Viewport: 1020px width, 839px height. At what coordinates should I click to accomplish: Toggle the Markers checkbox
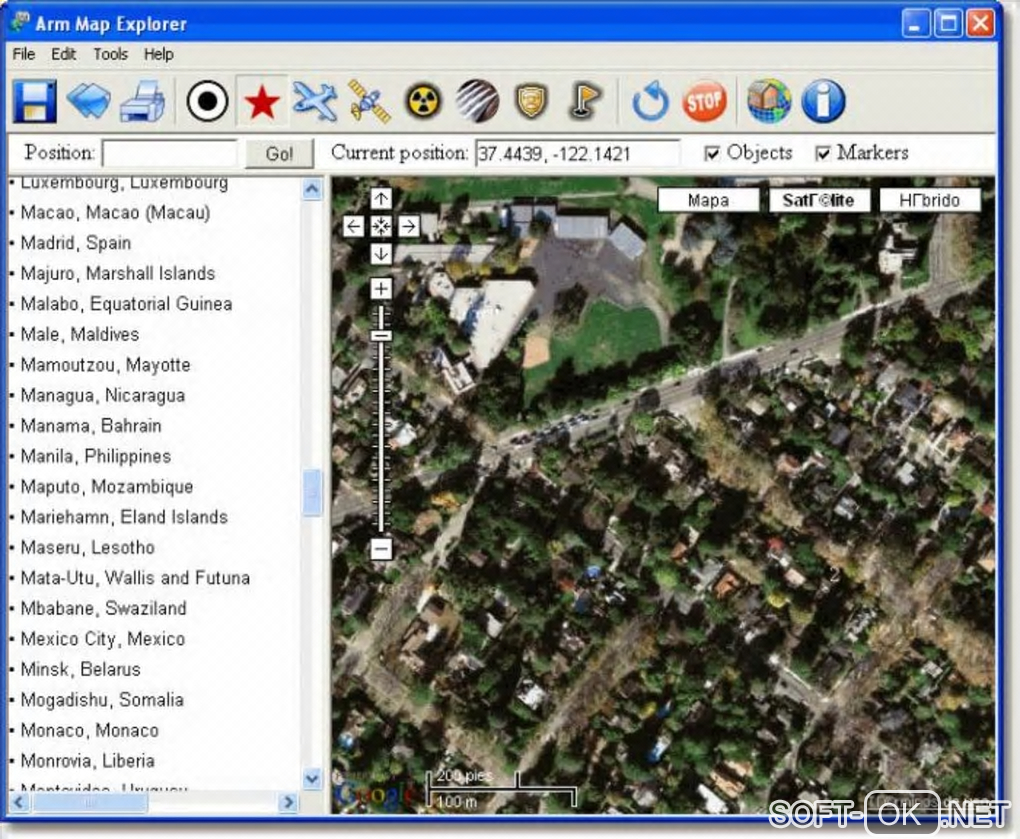(x=823, y=154)
